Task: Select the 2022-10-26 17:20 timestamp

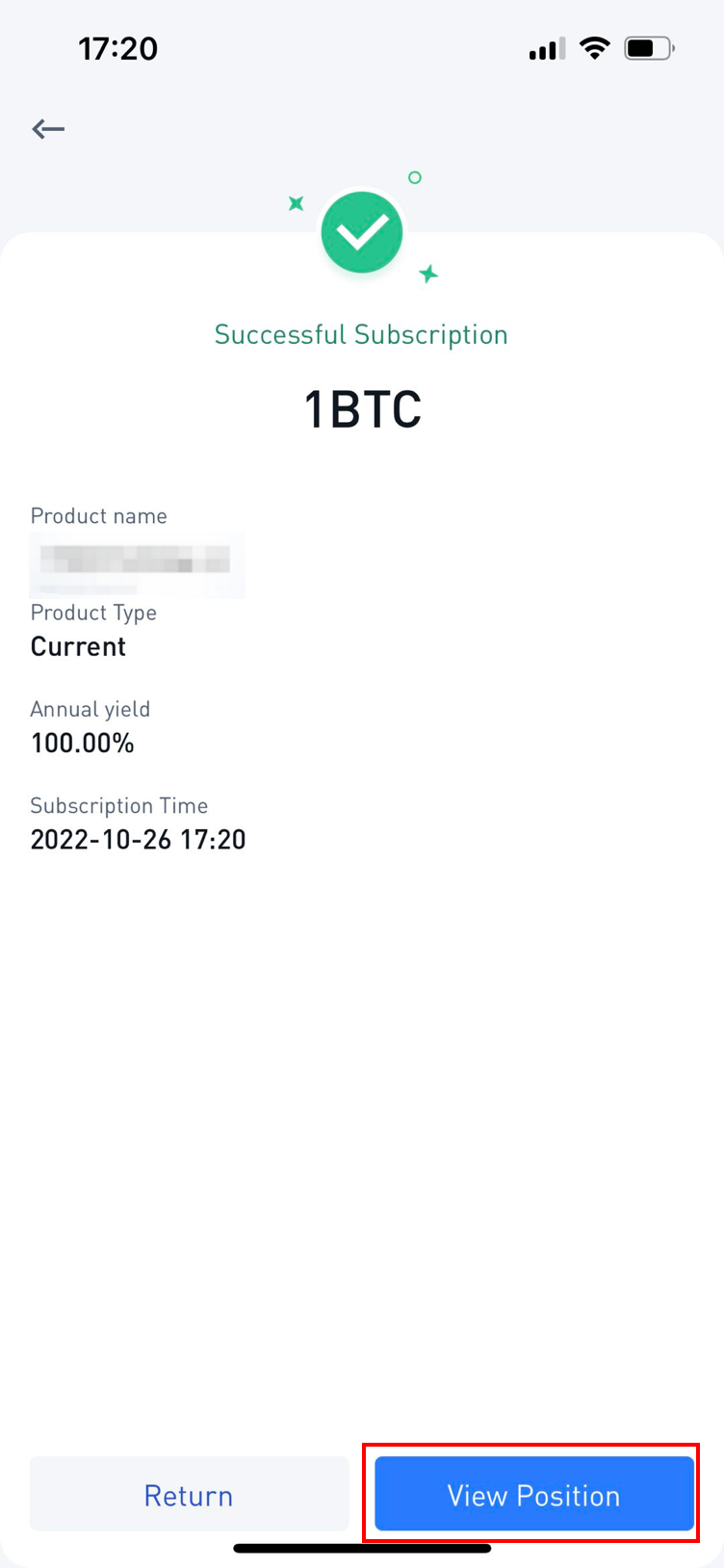Action: pos(137,839)
